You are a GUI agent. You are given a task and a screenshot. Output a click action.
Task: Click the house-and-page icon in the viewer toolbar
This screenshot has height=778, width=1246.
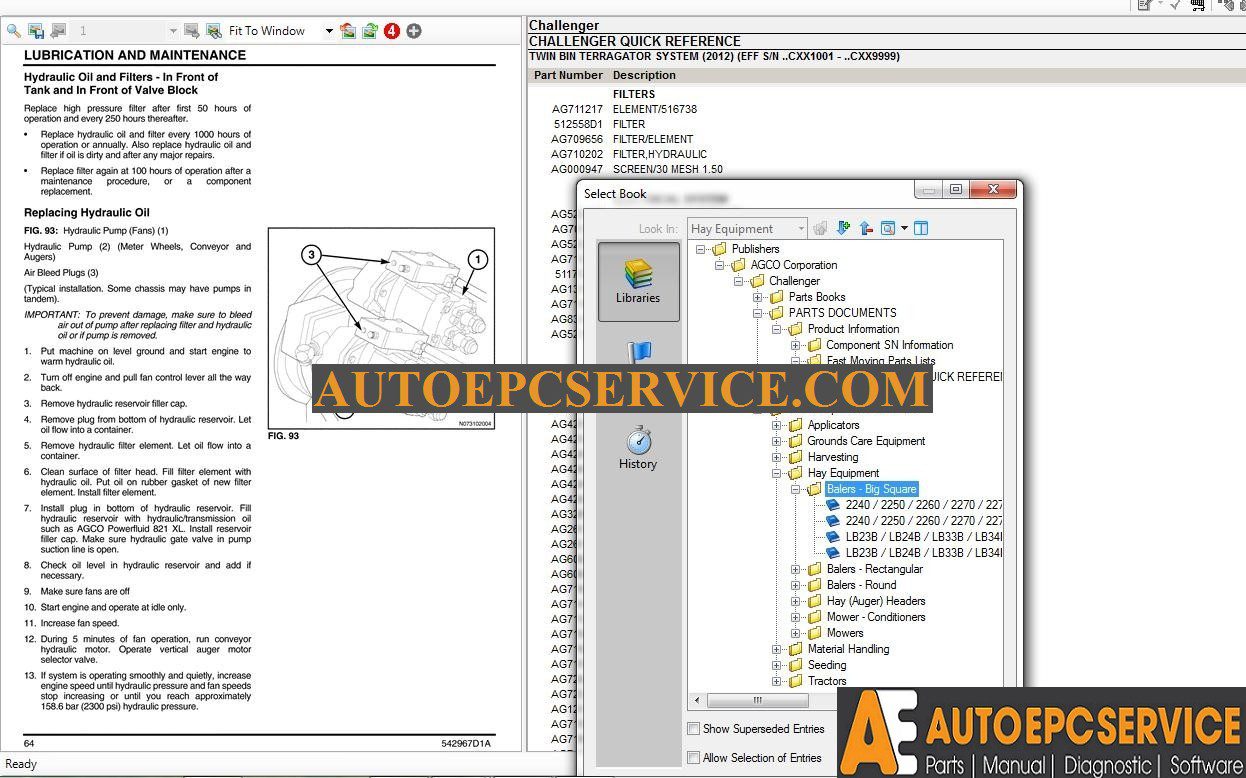(x=347, y=31)
